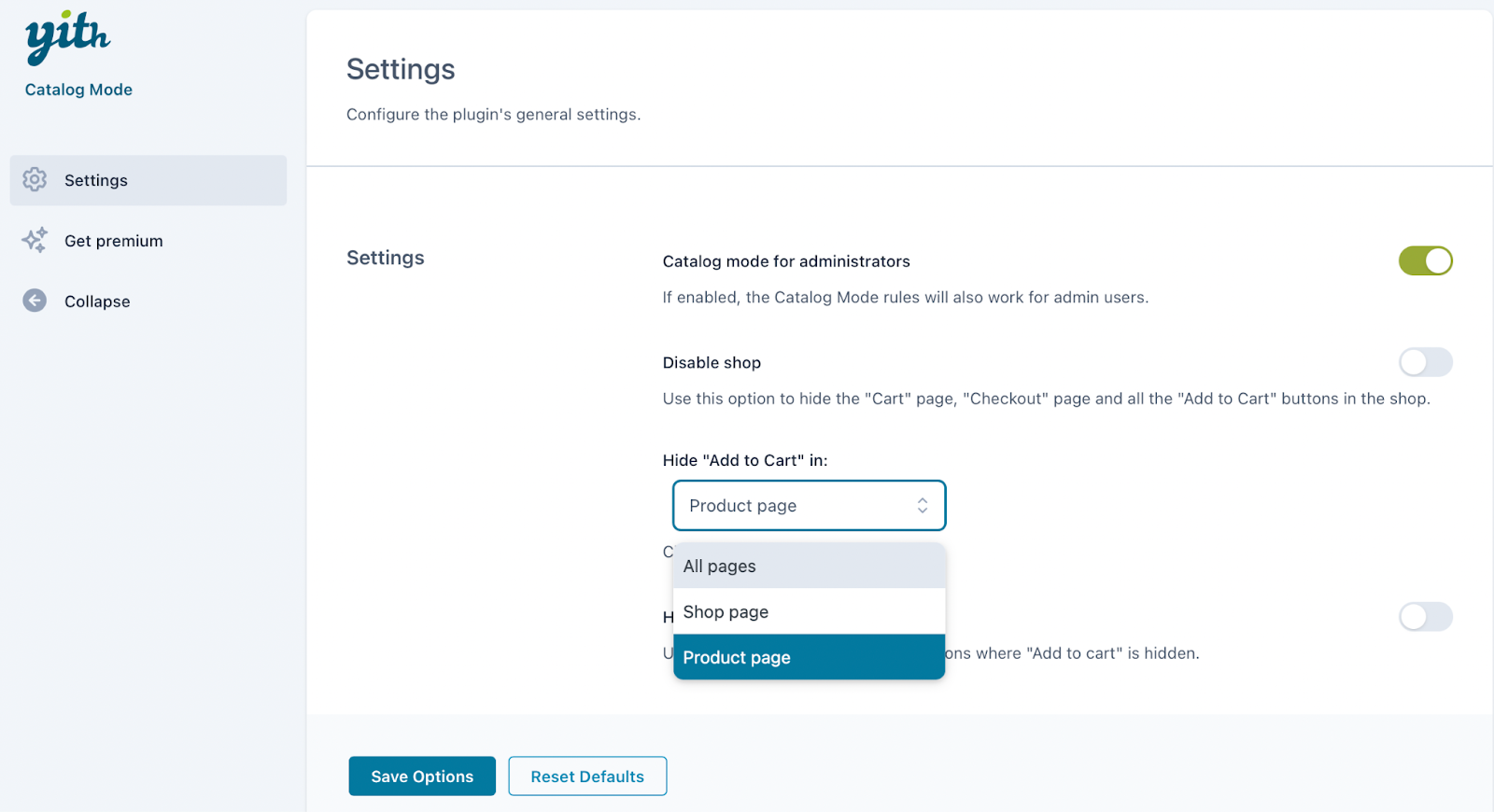This screenshot has height=812, width=1494.
Task: Click the Get premium sparkles icon
Action: [34, 240]
